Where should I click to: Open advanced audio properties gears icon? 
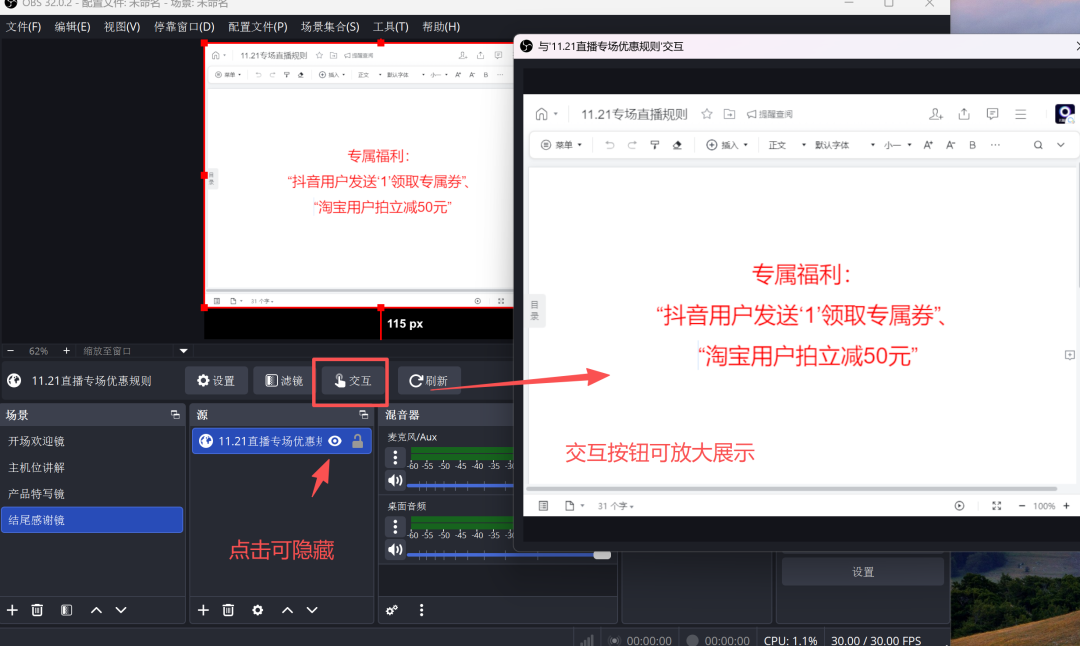coord(392,610)
